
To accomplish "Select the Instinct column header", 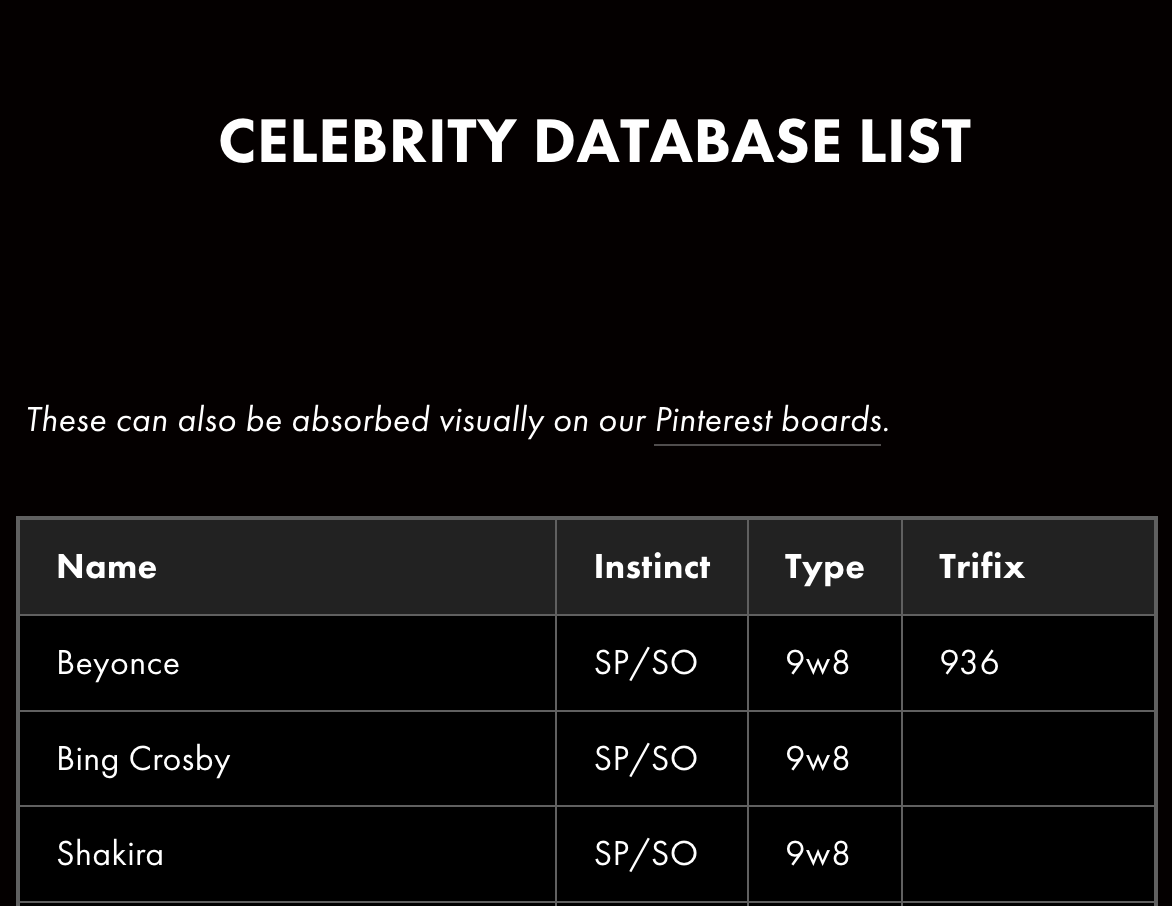I will 651,567.
